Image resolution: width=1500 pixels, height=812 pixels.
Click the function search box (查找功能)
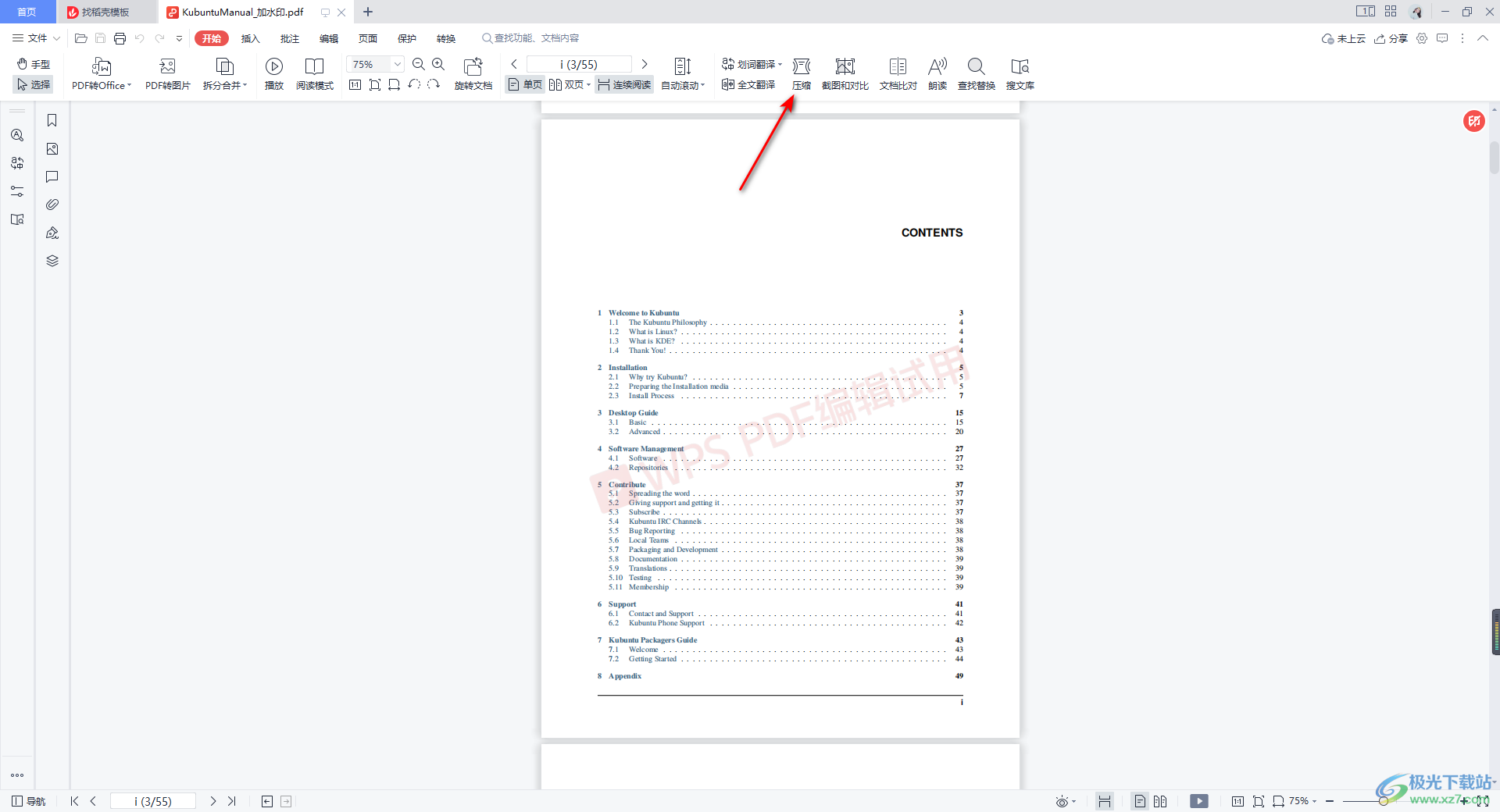(x=530, y=37)
